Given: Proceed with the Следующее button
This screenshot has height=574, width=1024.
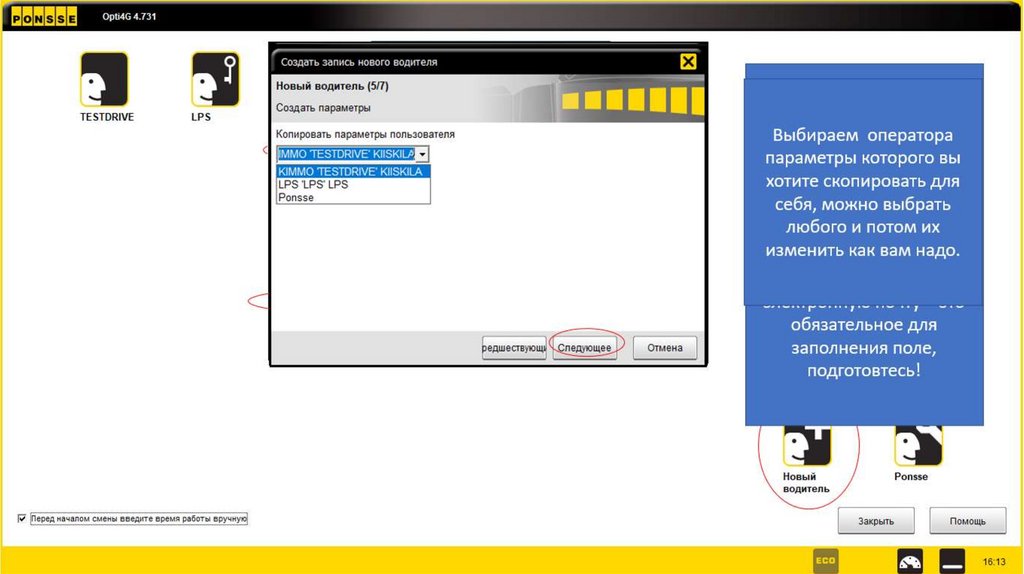Looking at the screenshot, I should [x=584, y=347].
